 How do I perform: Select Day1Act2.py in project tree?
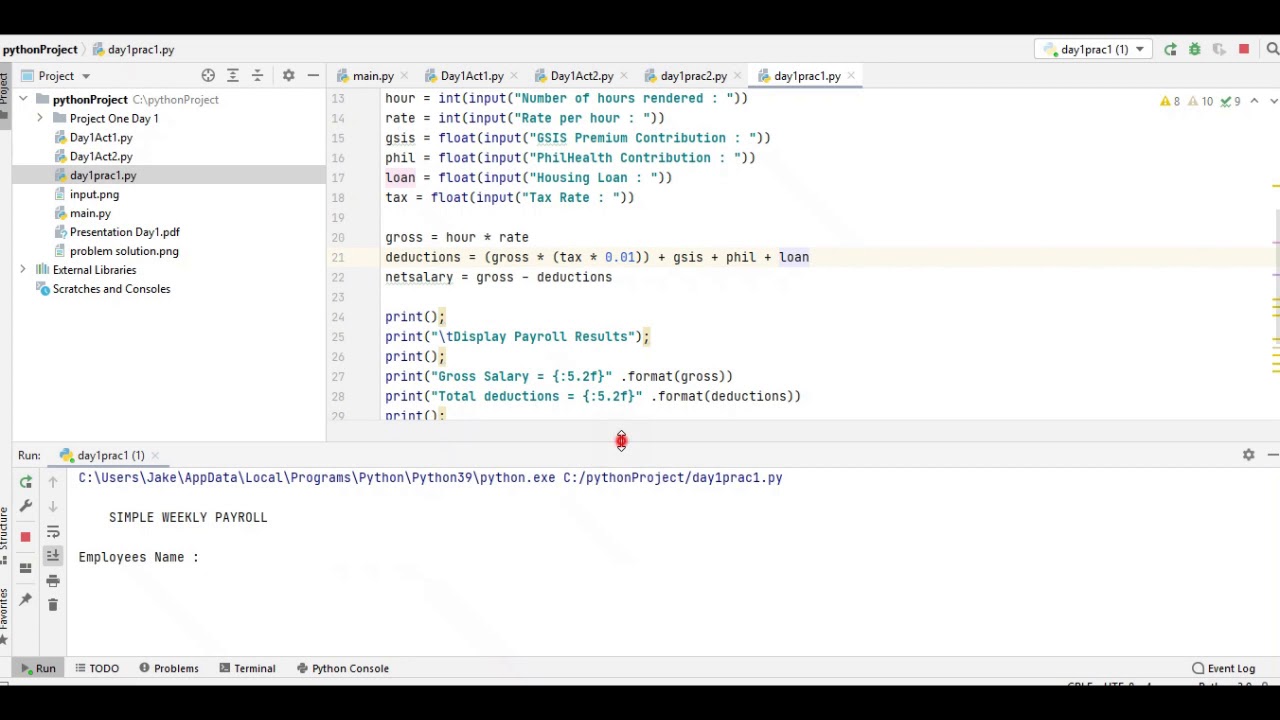pyautogui.click(x=100, y=157)
